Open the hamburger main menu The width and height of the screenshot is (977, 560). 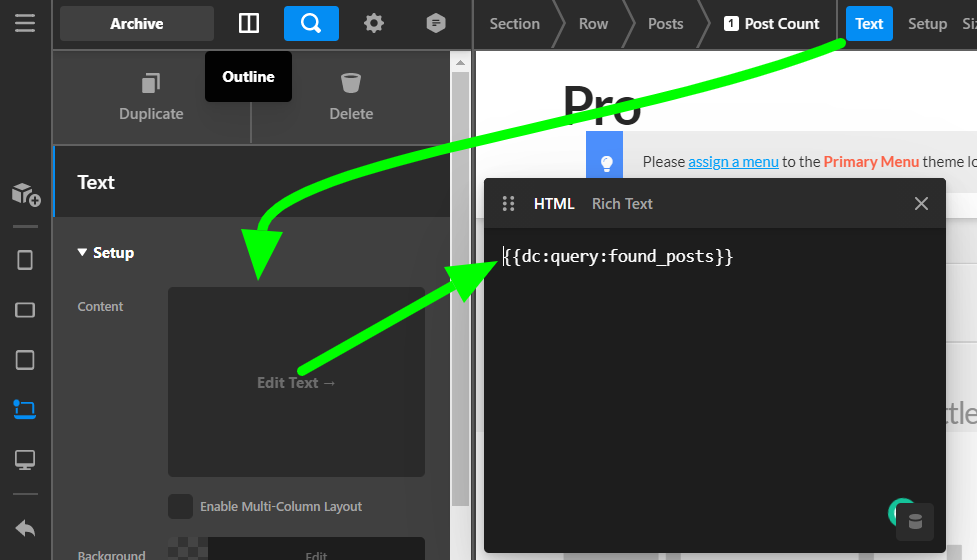tap(25, 23)
